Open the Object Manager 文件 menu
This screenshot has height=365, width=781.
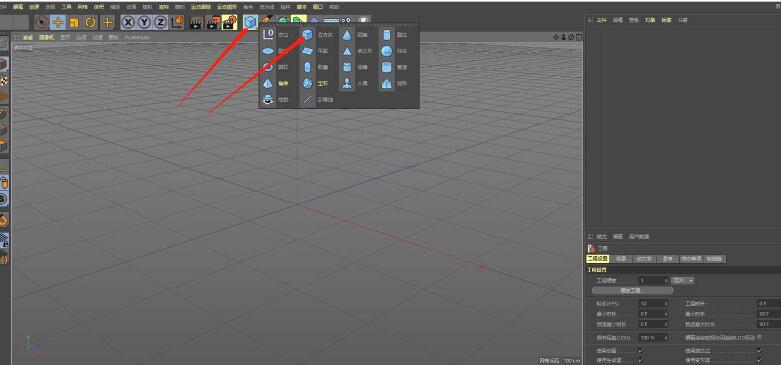click(602, 20)
